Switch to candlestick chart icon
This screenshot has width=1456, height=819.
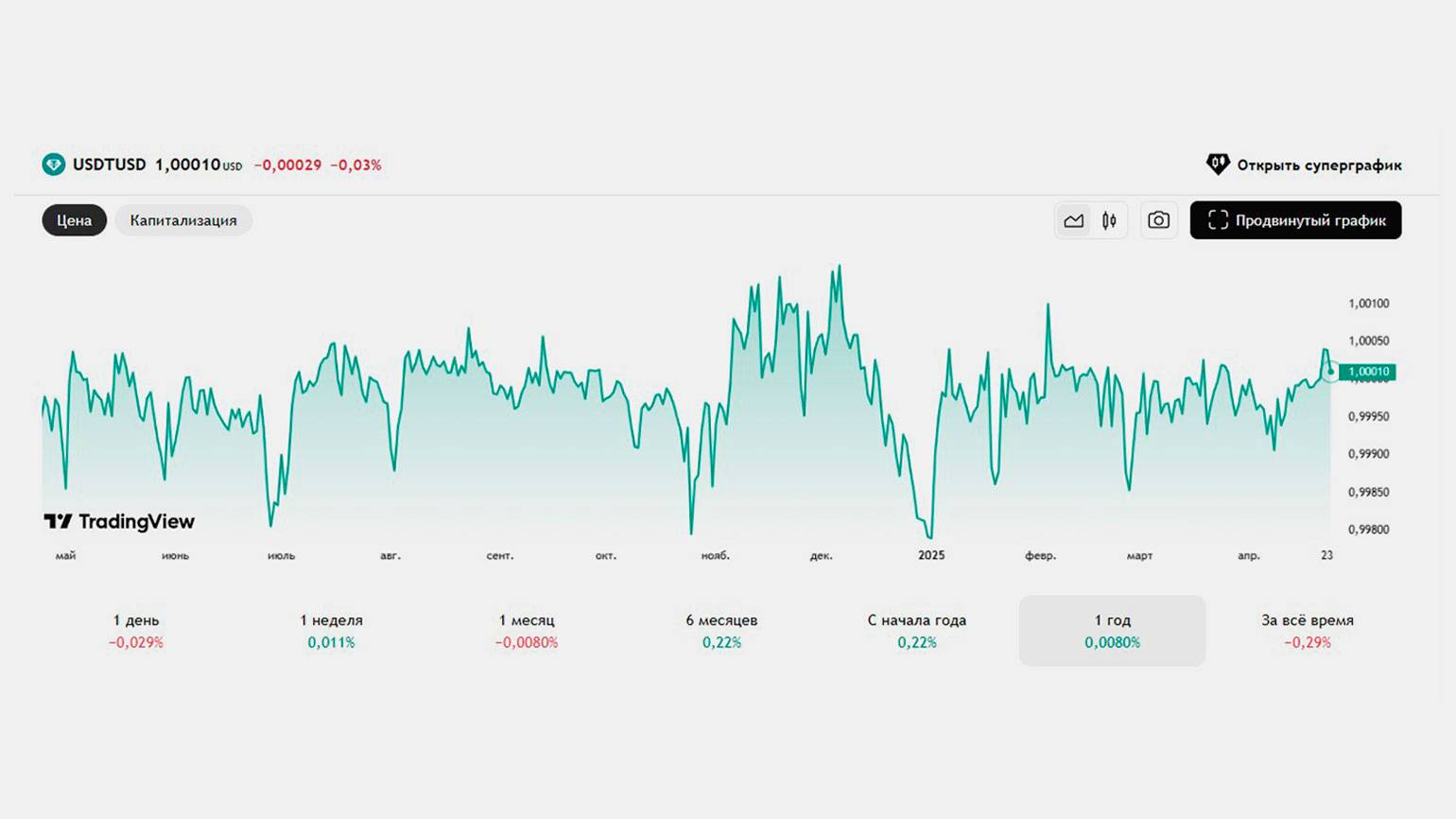[1109, 220]
